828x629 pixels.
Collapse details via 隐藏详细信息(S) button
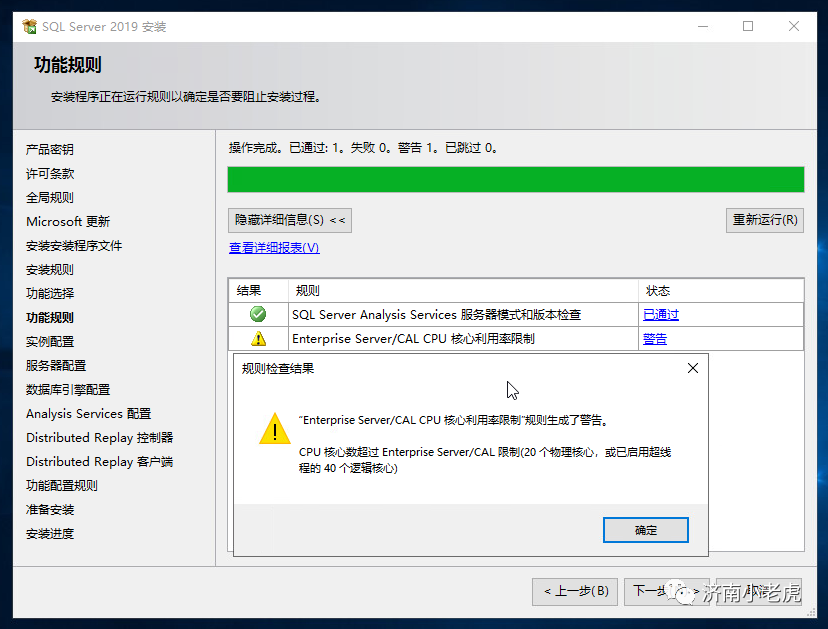tap(290, 220)
